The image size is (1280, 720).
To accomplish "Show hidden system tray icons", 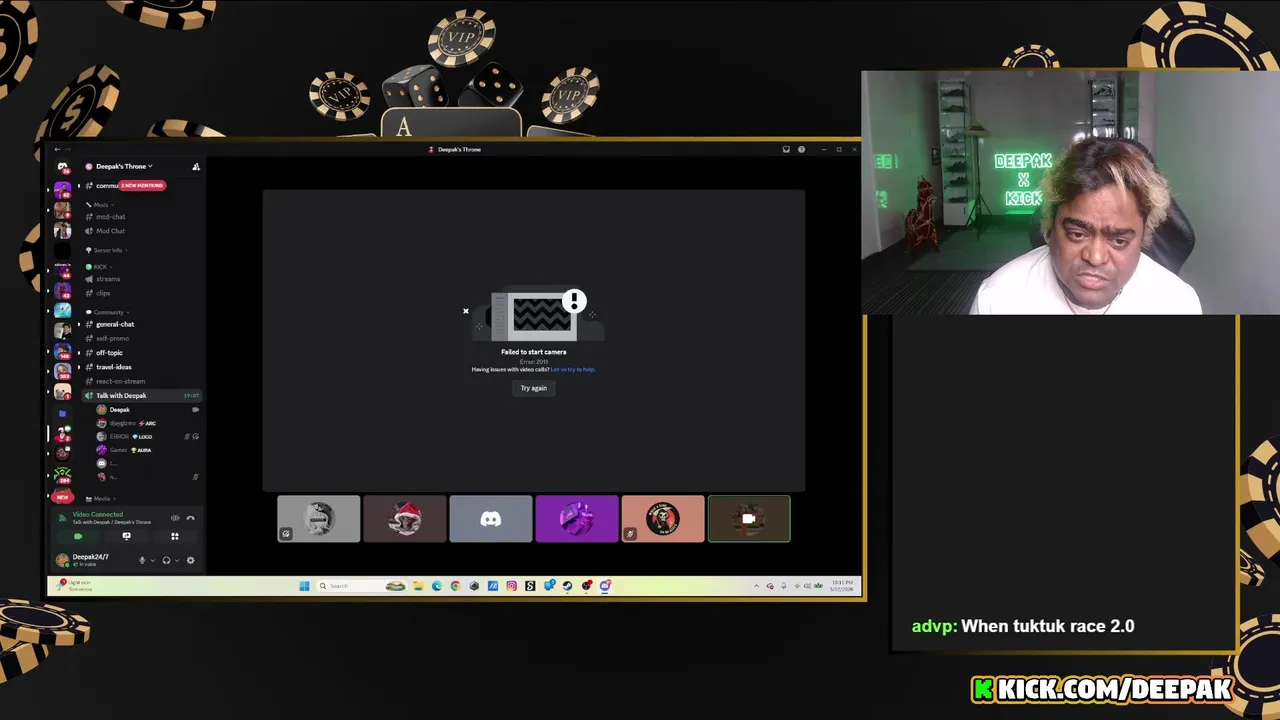I will tap(756, 586).
